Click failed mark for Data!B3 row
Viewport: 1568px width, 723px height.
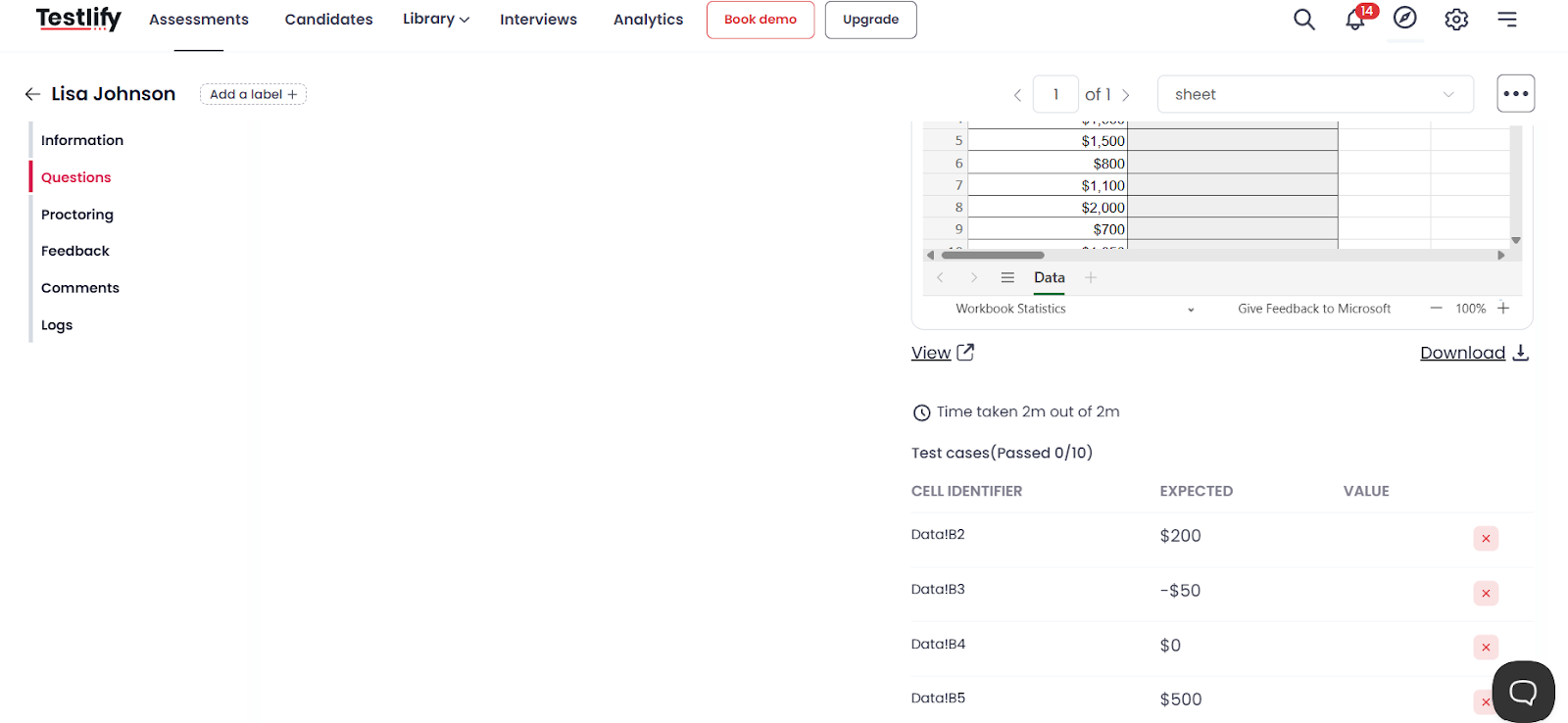(1486, 594)
